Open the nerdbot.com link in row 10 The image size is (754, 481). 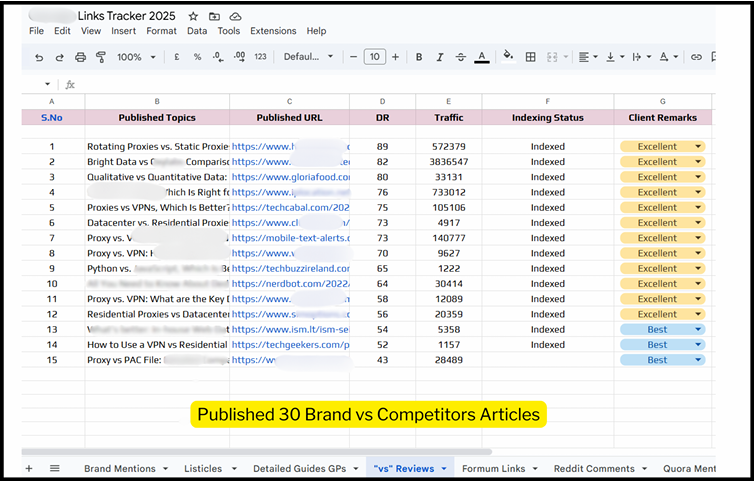click(291, 284)
